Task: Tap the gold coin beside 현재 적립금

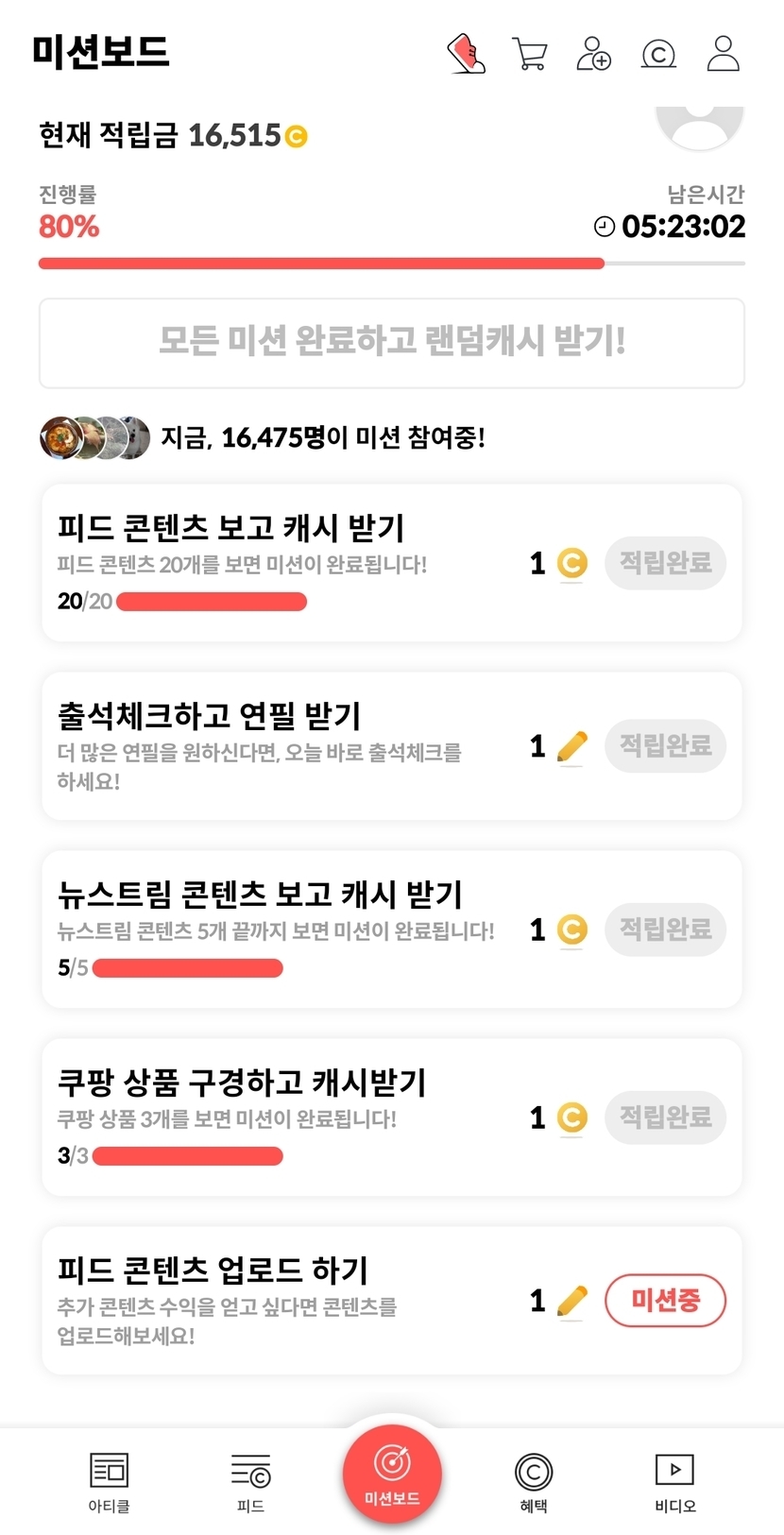Action: click(296, 137)
